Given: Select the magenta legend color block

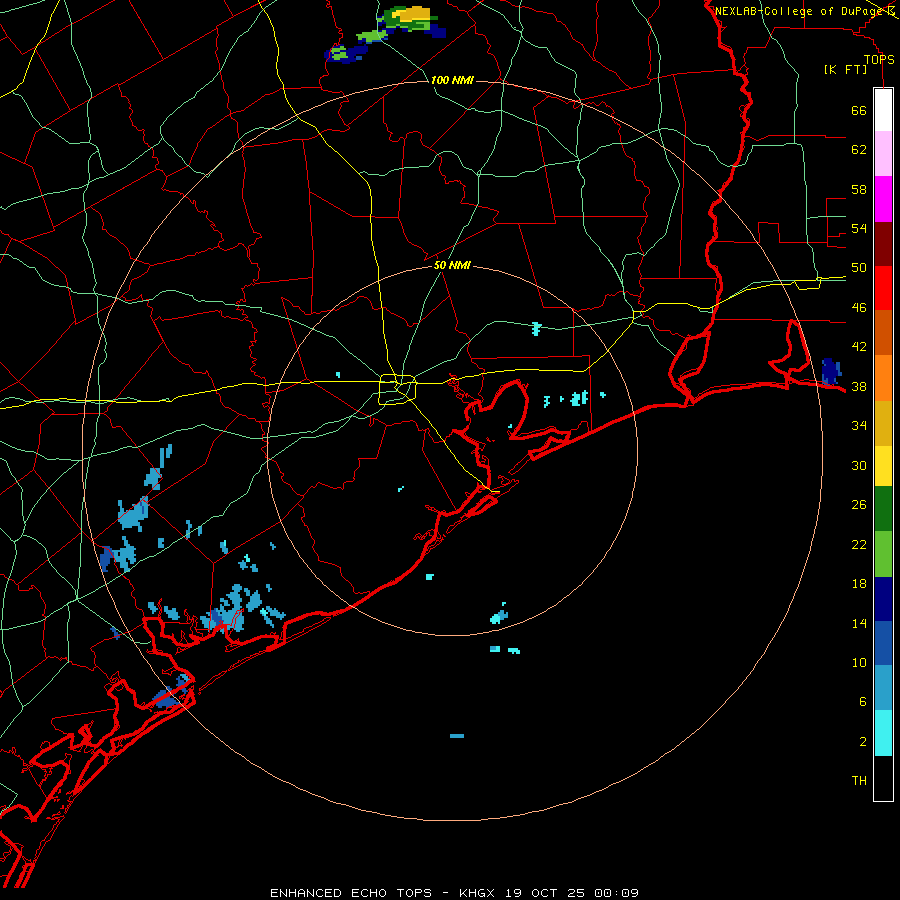Looking at the screenshot, I should tap(883, 199).
